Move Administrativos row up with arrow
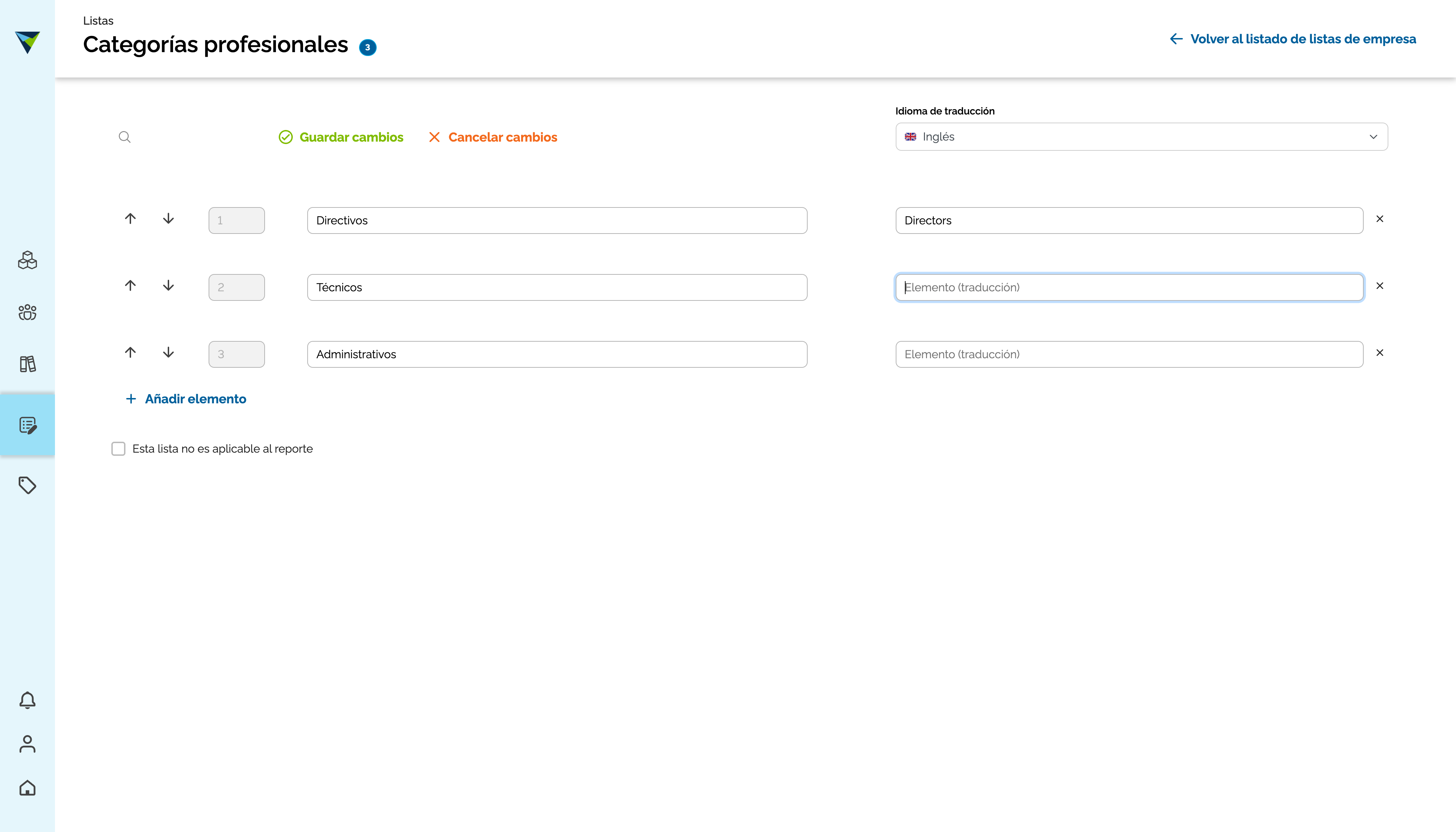 click(x=130, y=353)
